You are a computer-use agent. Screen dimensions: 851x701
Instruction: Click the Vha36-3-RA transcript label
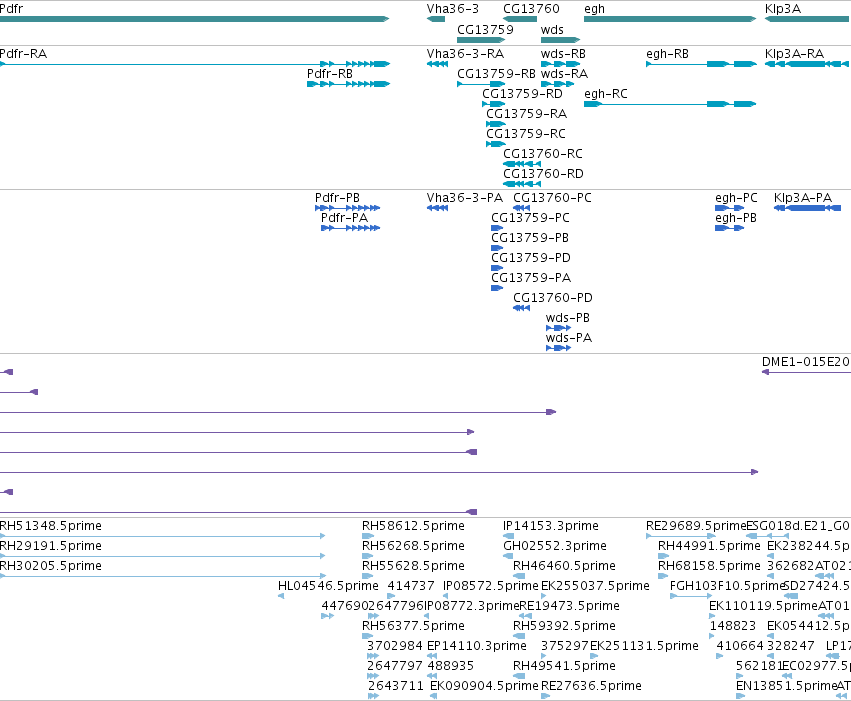tap(465, 54)
